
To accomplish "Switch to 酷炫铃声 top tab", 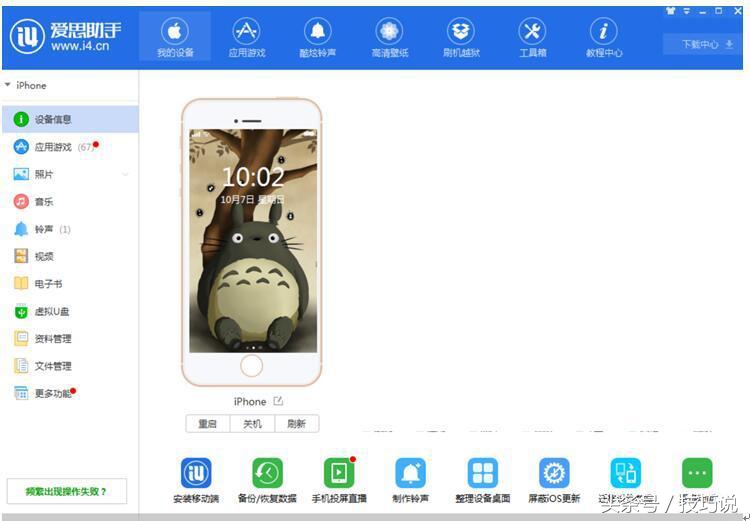I will coord(318,37).
